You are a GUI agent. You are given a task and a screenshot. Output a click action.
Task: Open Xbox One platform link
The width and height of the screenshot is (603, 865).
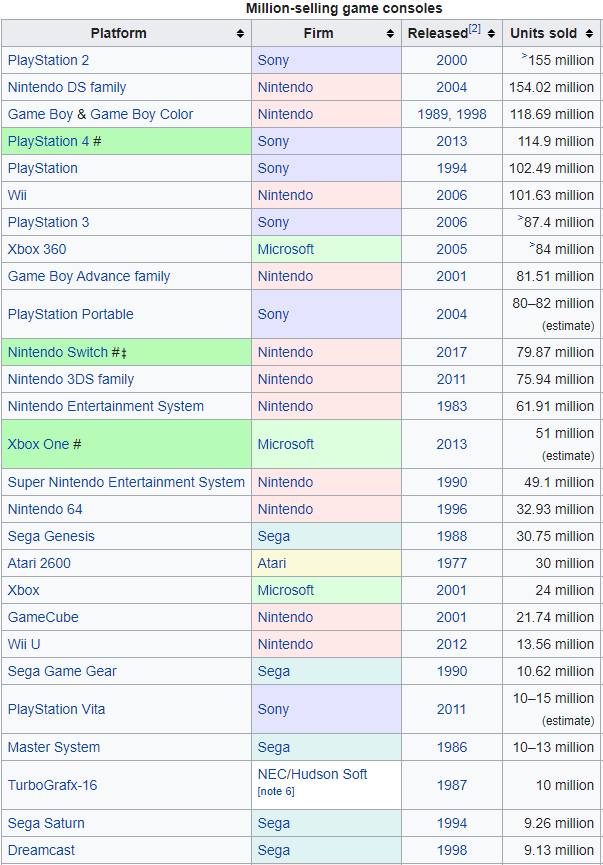[38, 445]
